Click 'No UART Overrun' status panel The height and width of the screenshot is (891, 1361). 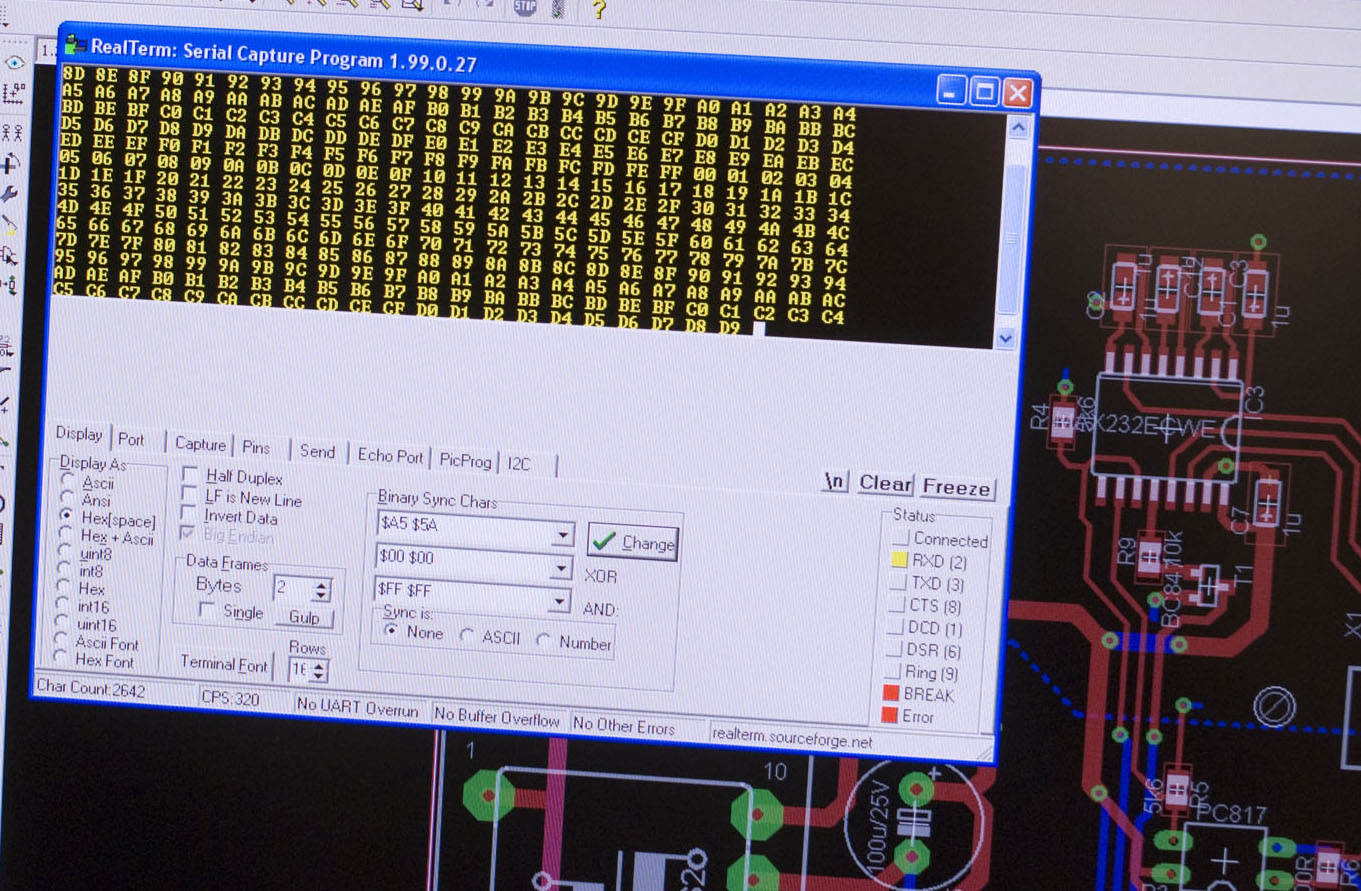[357, 708]
